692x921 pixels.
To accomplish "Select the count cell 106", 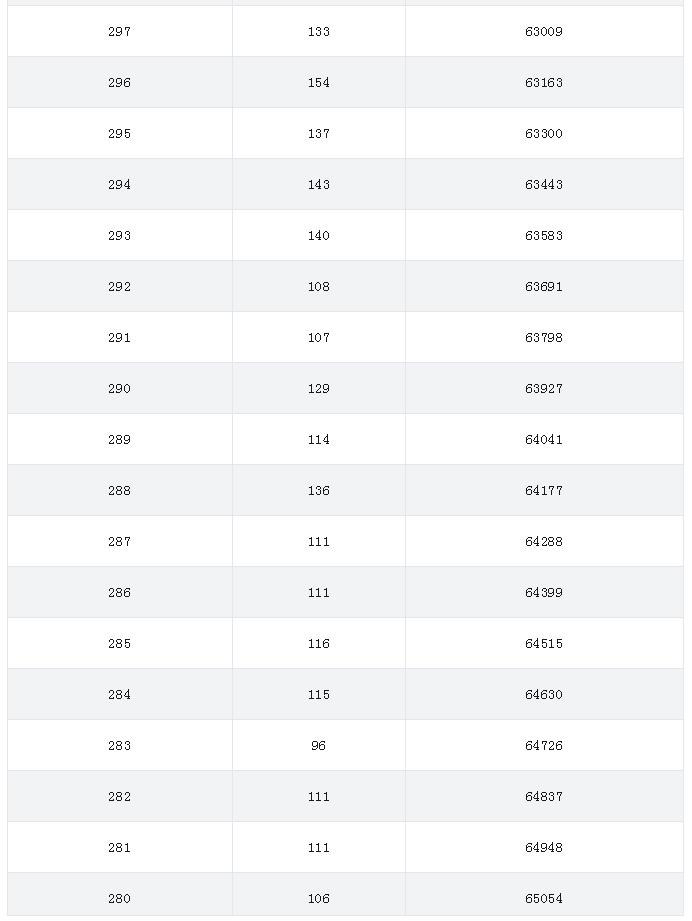I will 318,899.
